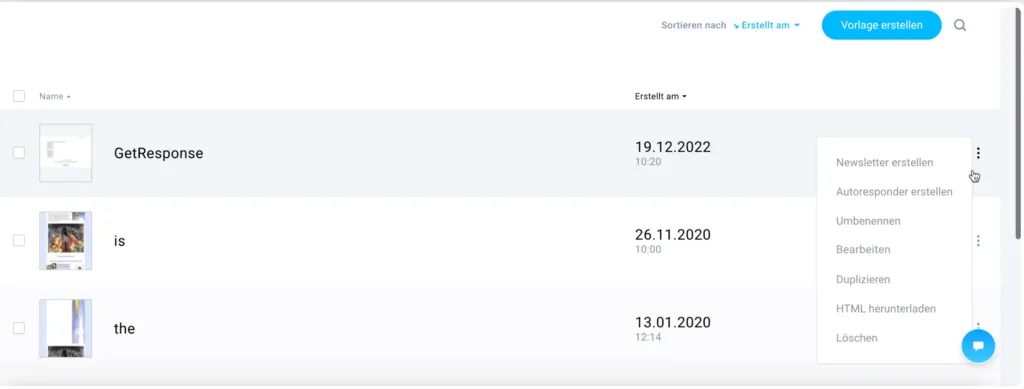Expand the Sortieren nach Erstellt am dropdown
Viewport: 1024px width, 389px height.
(x=767, y=25)
